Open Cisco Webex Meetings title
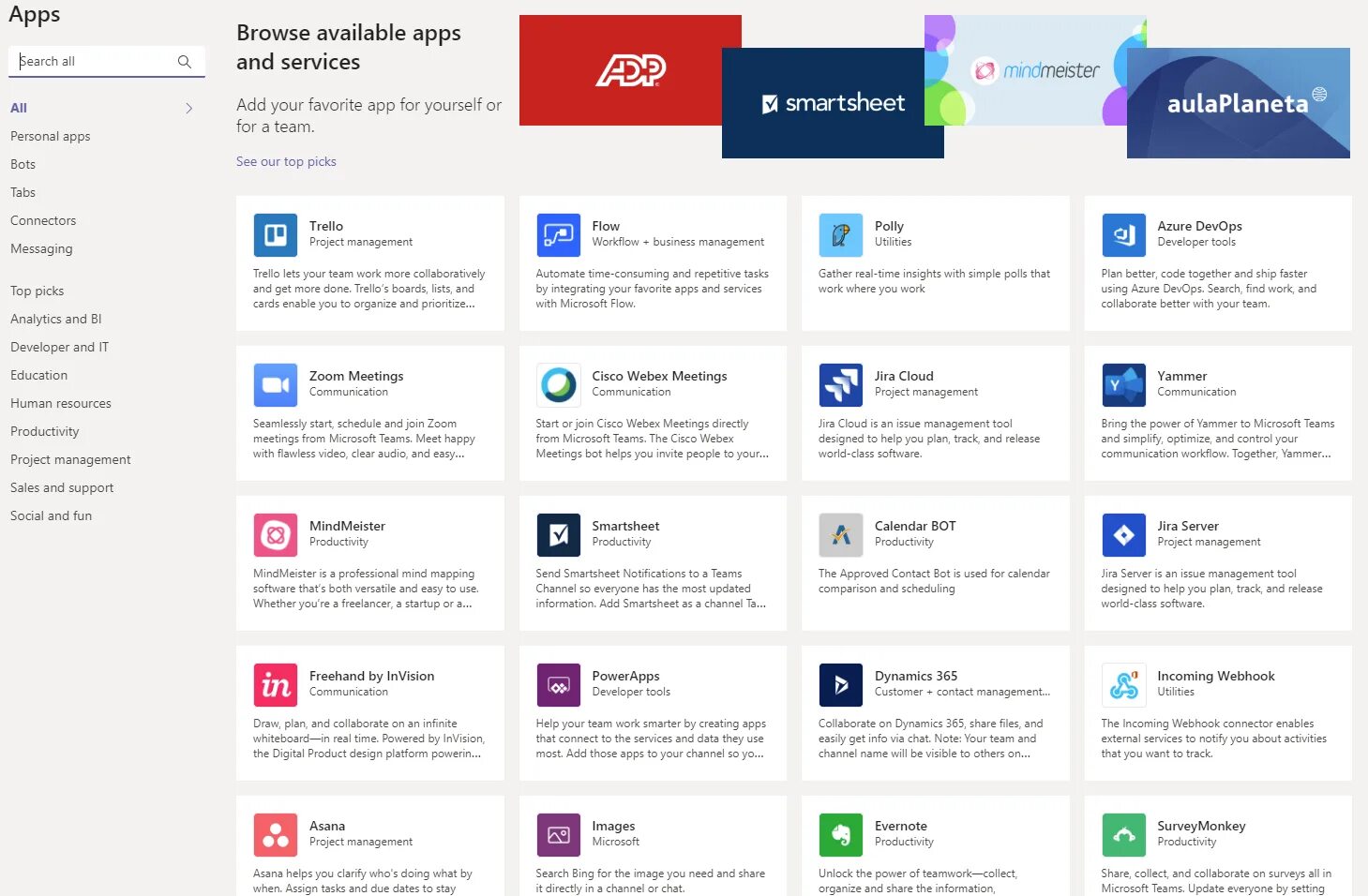 659,376
